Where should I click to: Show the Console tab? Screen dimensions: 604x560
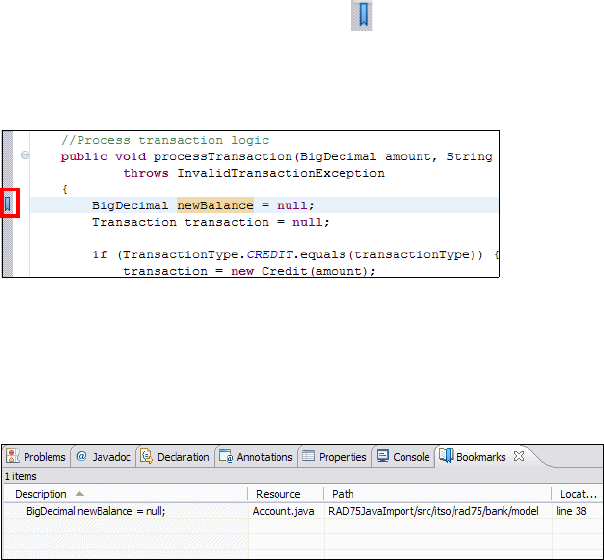click(403, 457)
